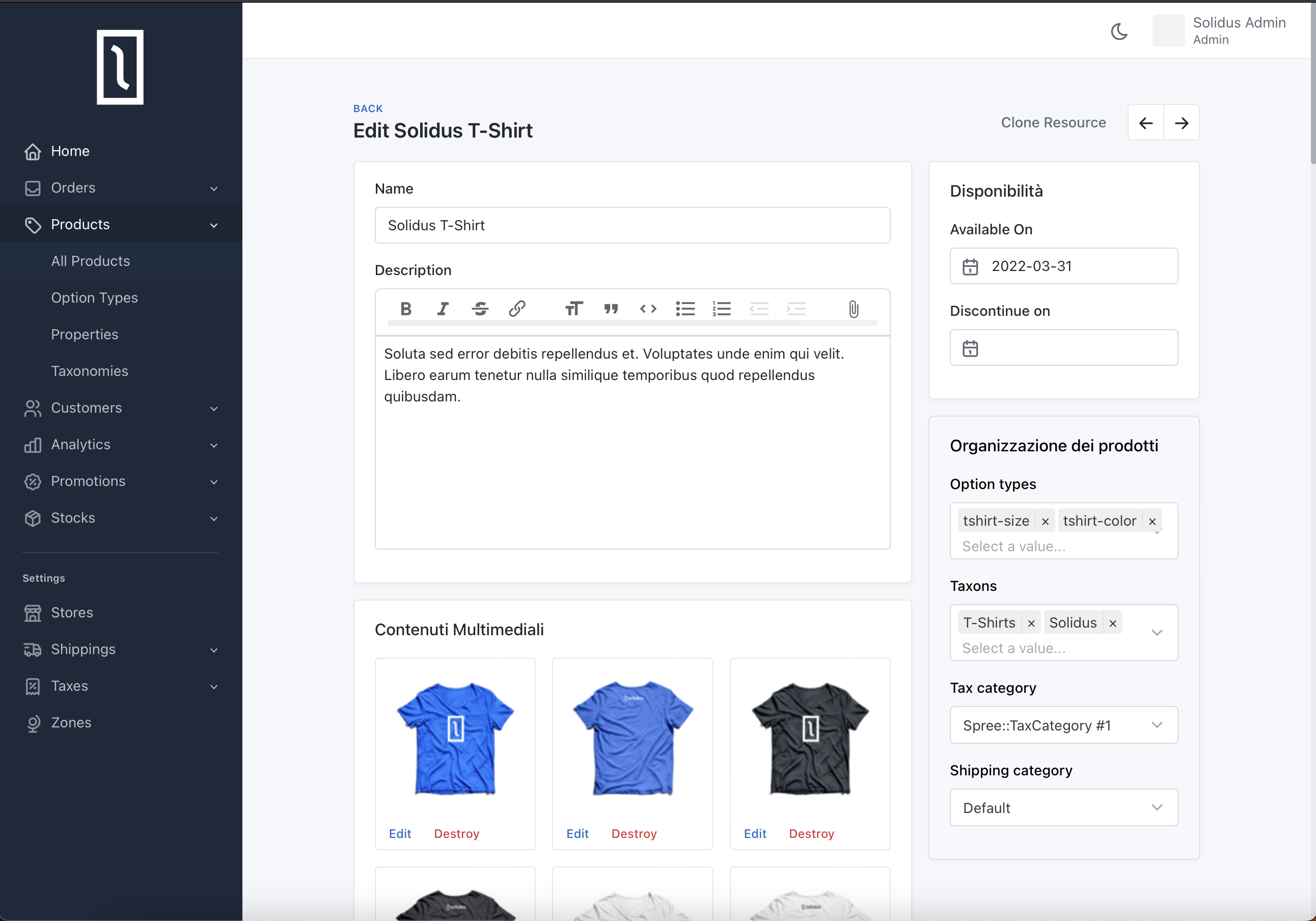Click Clone Resource button
1316x921 pixels.
point(1054,123)
